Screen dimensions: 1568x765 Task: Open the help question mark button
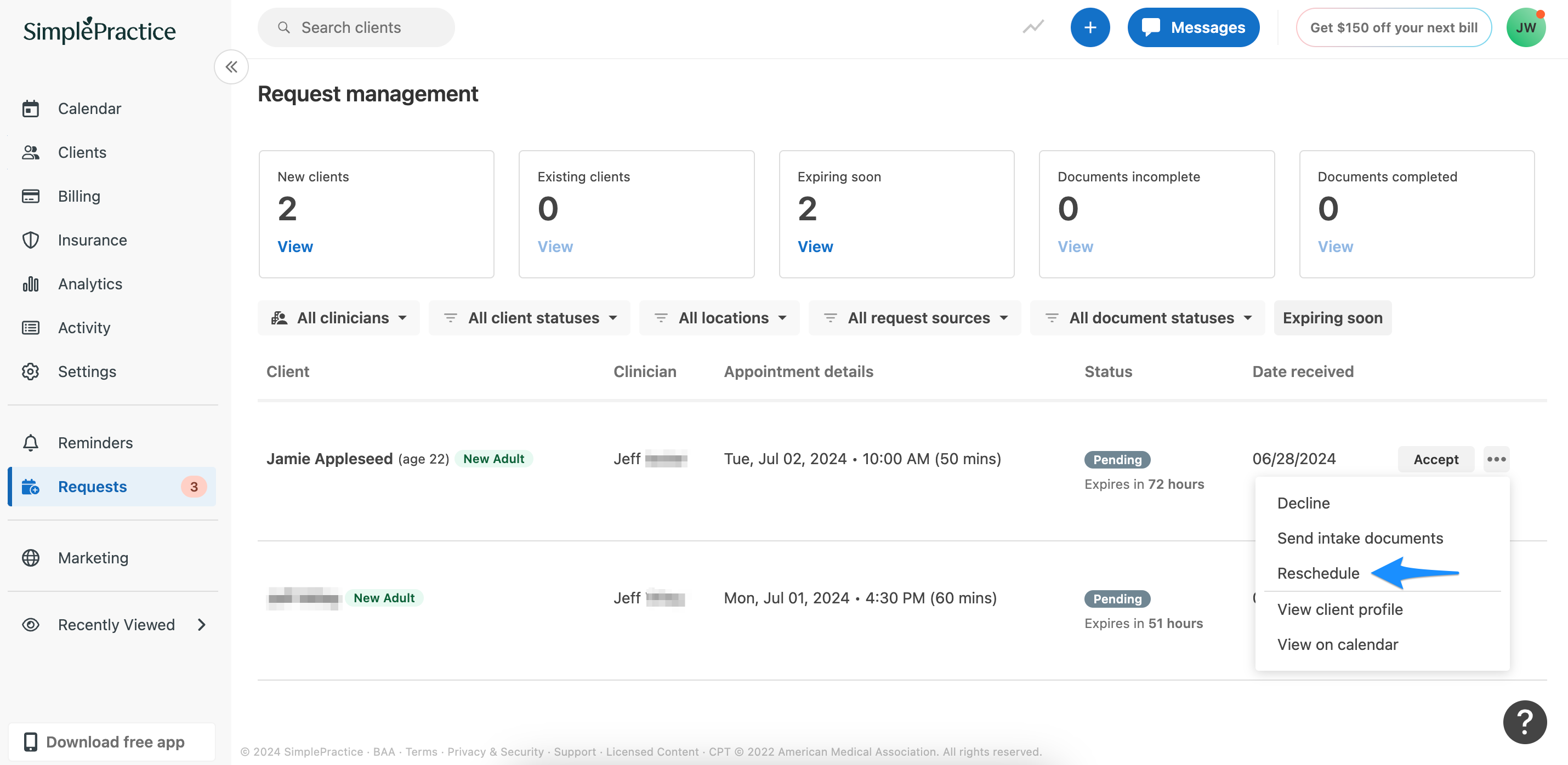point(1525,722)
